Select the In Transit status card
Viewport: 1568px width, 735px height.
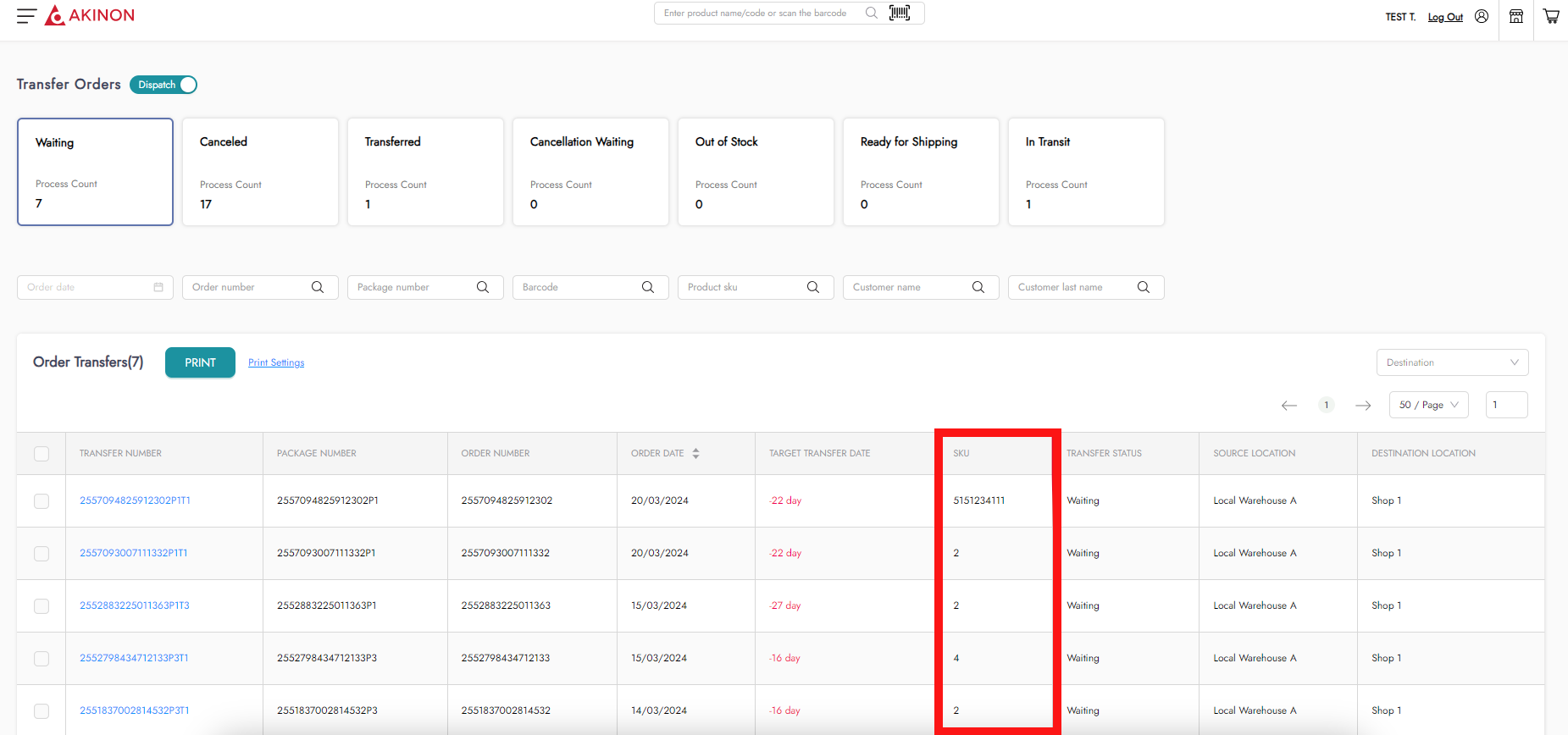coord(1086,172)
